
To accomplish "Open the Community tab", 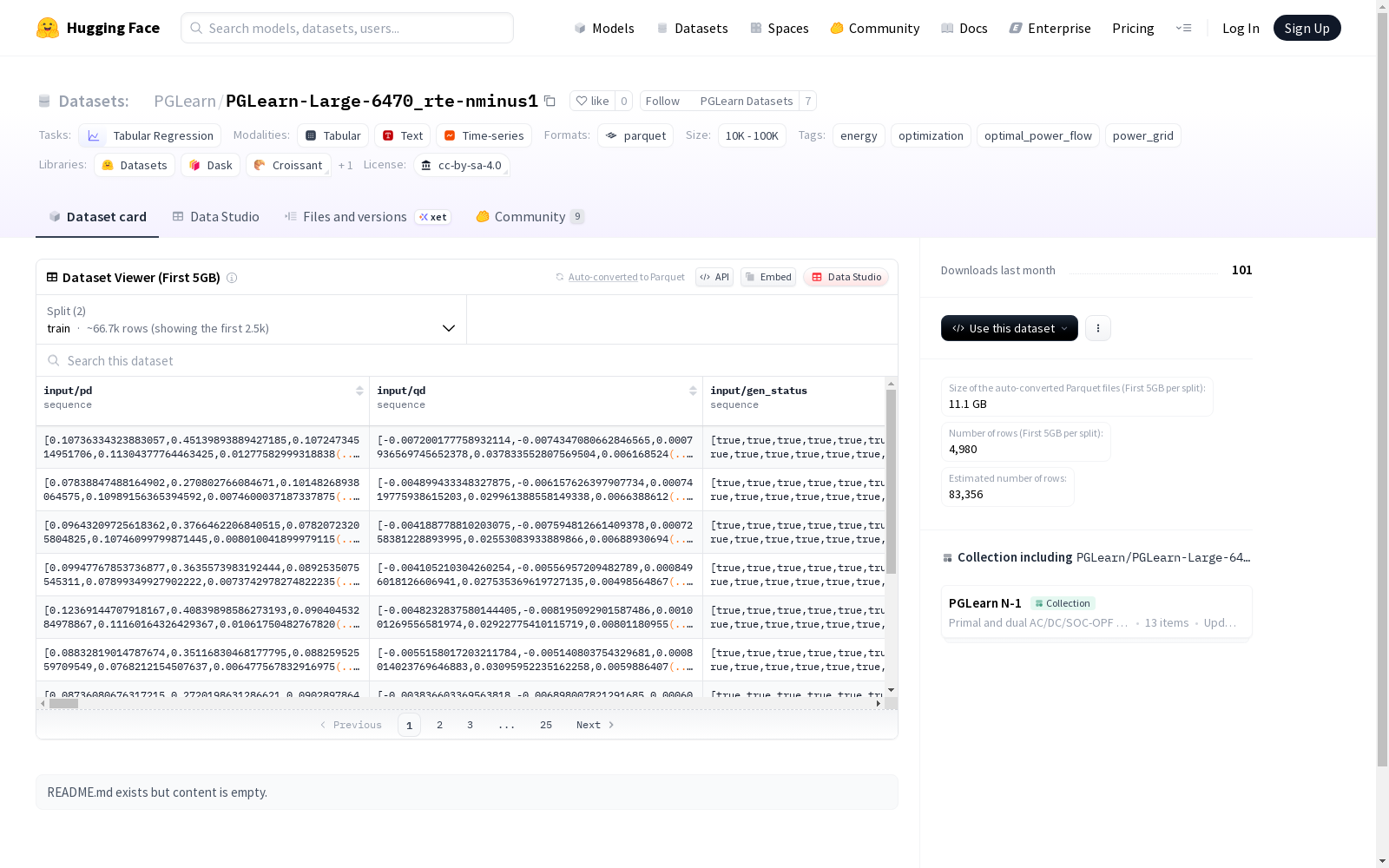I will tap(530, 217).
